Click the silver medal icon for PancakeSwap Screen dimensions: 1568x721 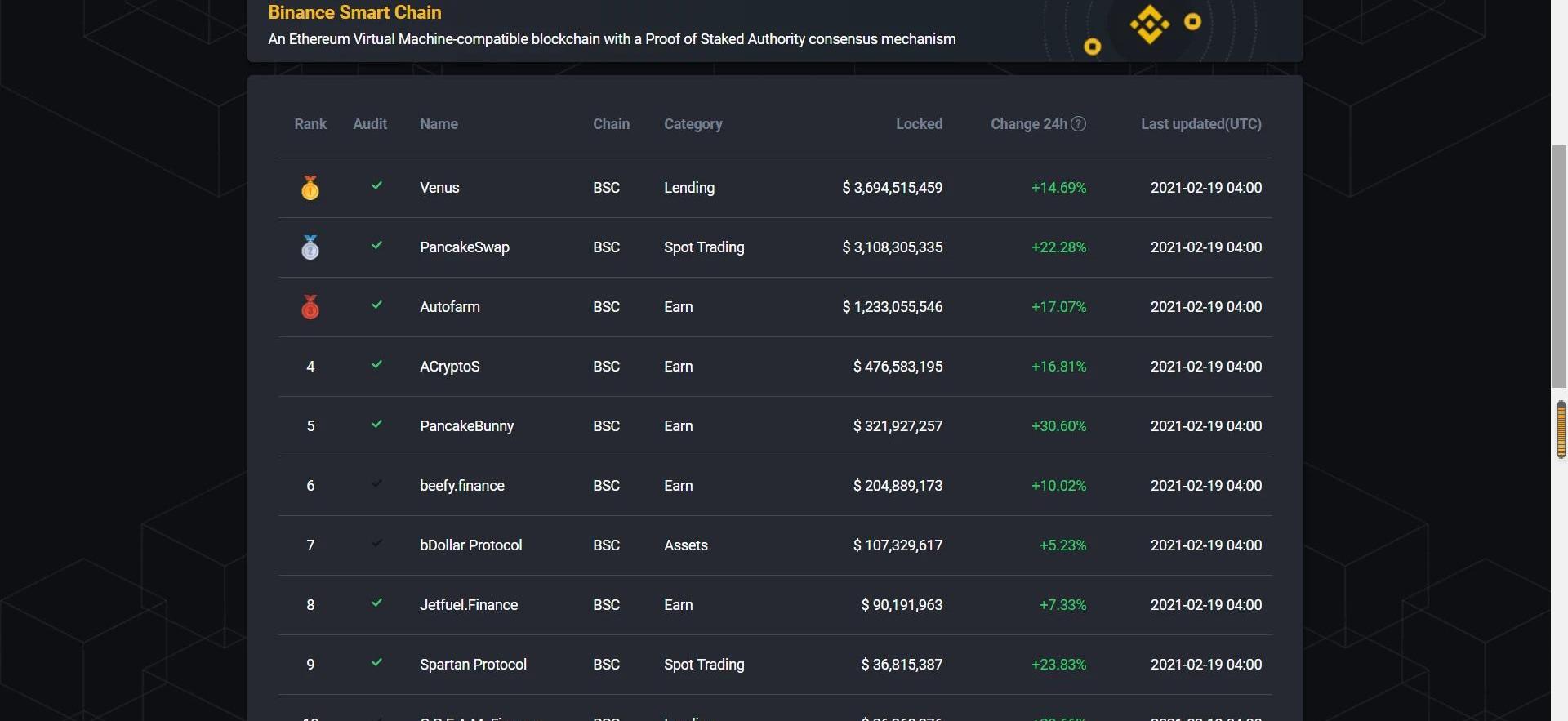310,247
